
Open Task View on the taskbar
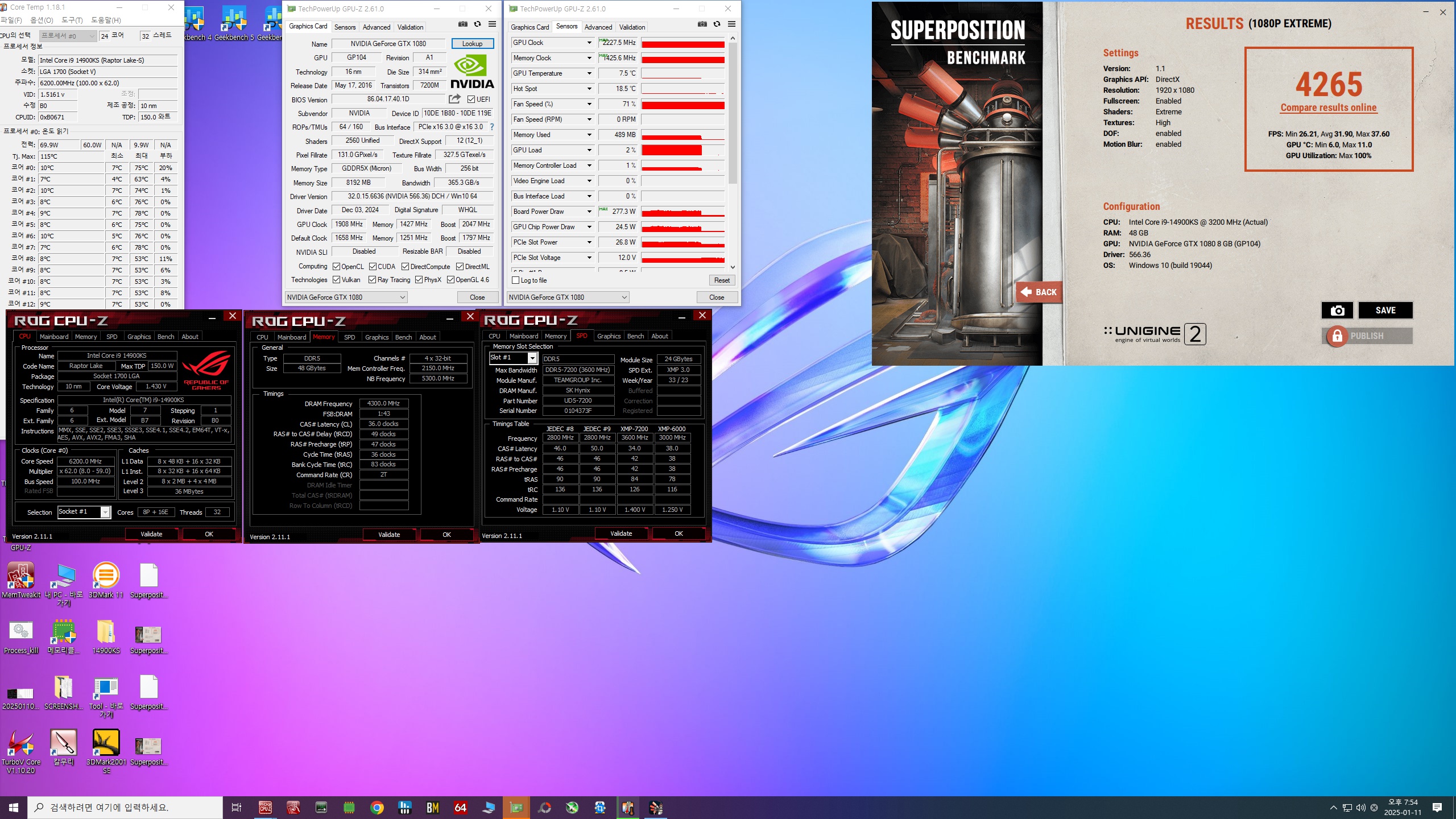pos(237,808)
